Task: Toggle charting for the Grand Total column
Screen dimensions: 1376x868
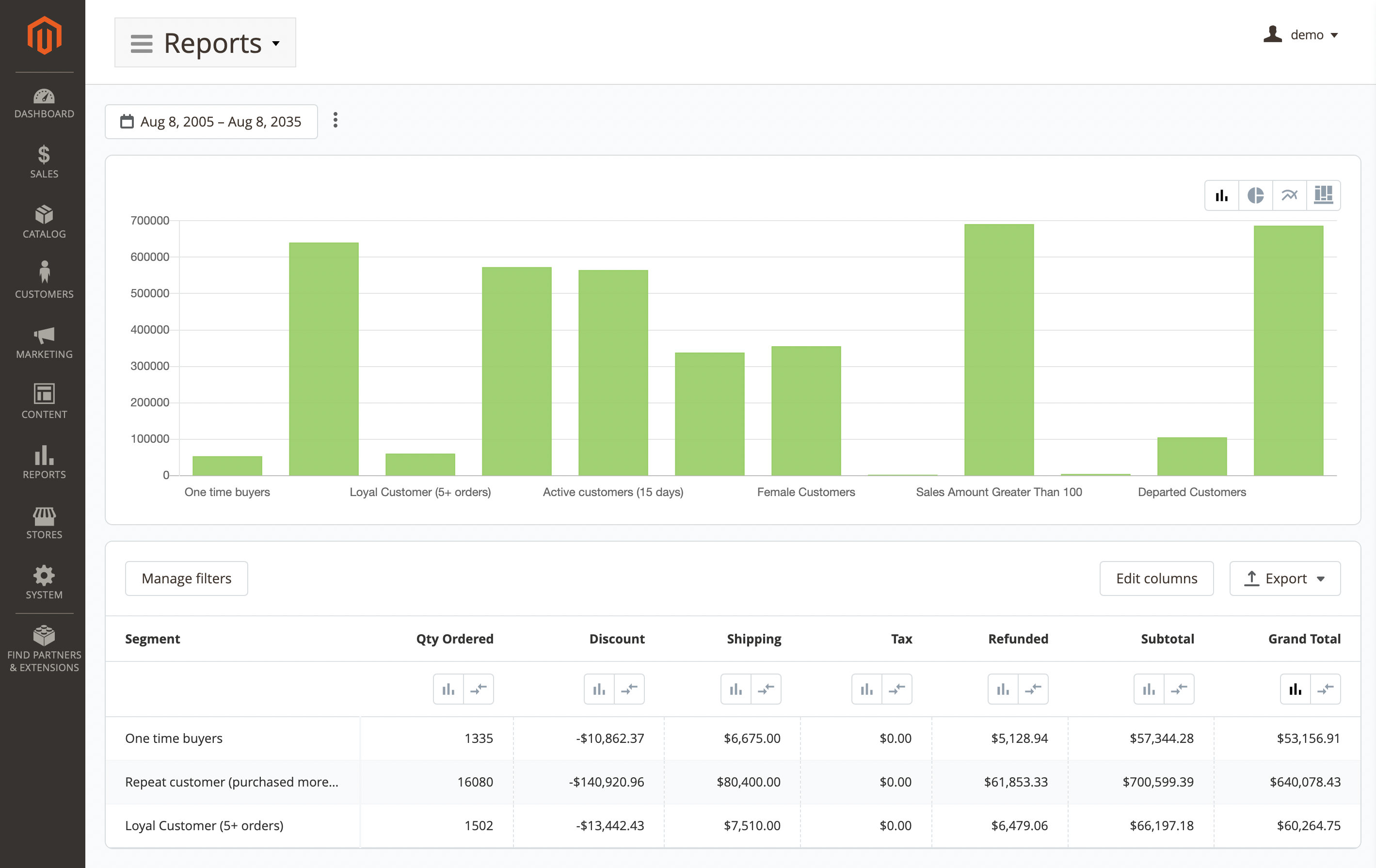Action: click(1295, 689)
